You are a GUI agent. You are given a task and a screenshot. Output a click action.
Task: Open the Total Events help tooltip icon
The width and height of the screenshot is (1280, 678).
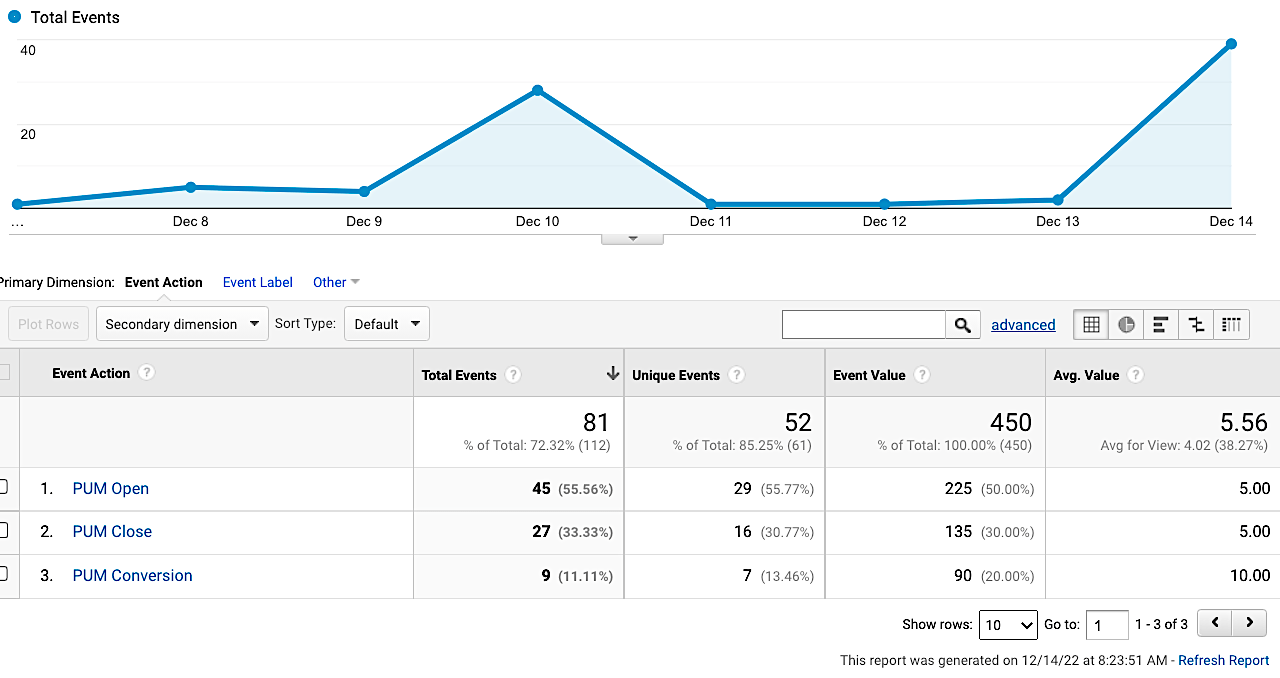513,375
